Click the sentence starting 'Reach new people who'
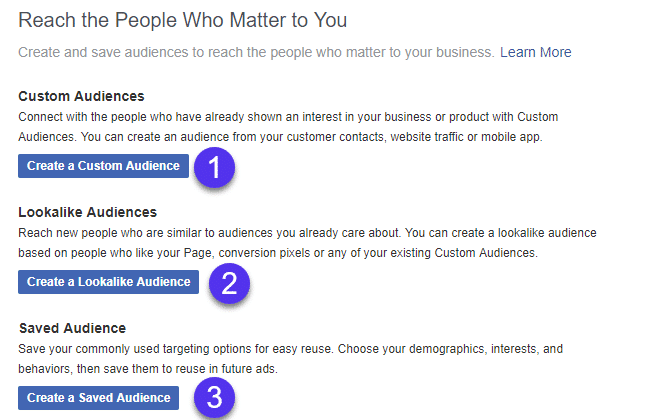 200,234
